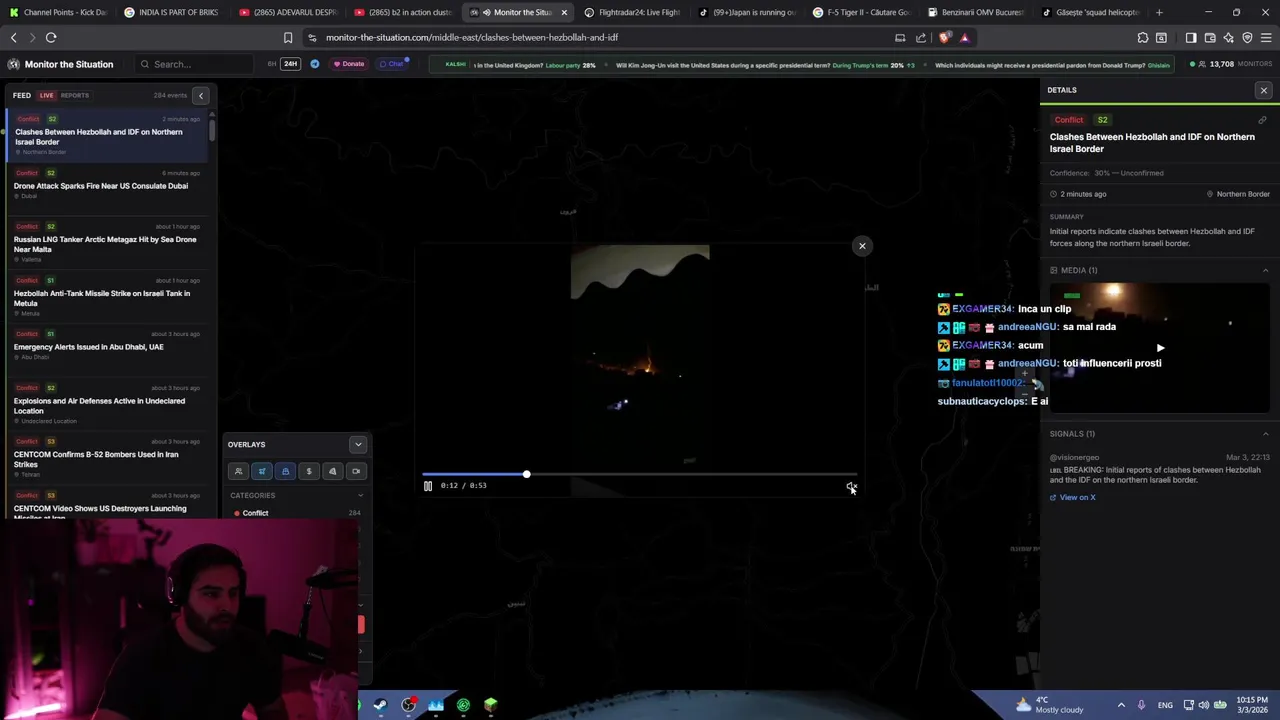Open the share page icon in address bar

point(921,37)
